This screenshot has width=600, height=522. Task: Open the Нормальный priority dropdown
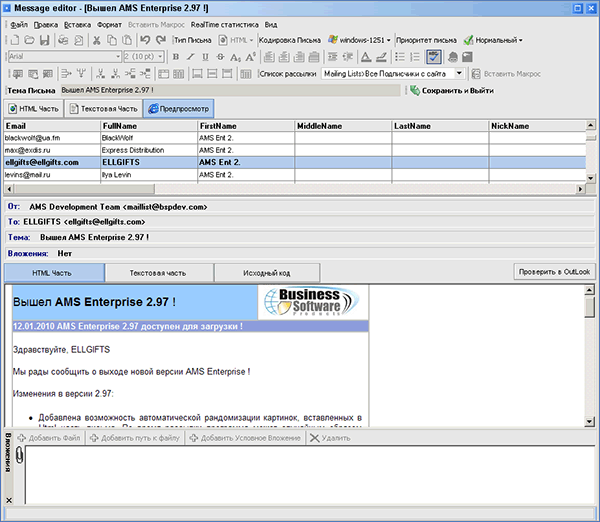coord(520,40)
